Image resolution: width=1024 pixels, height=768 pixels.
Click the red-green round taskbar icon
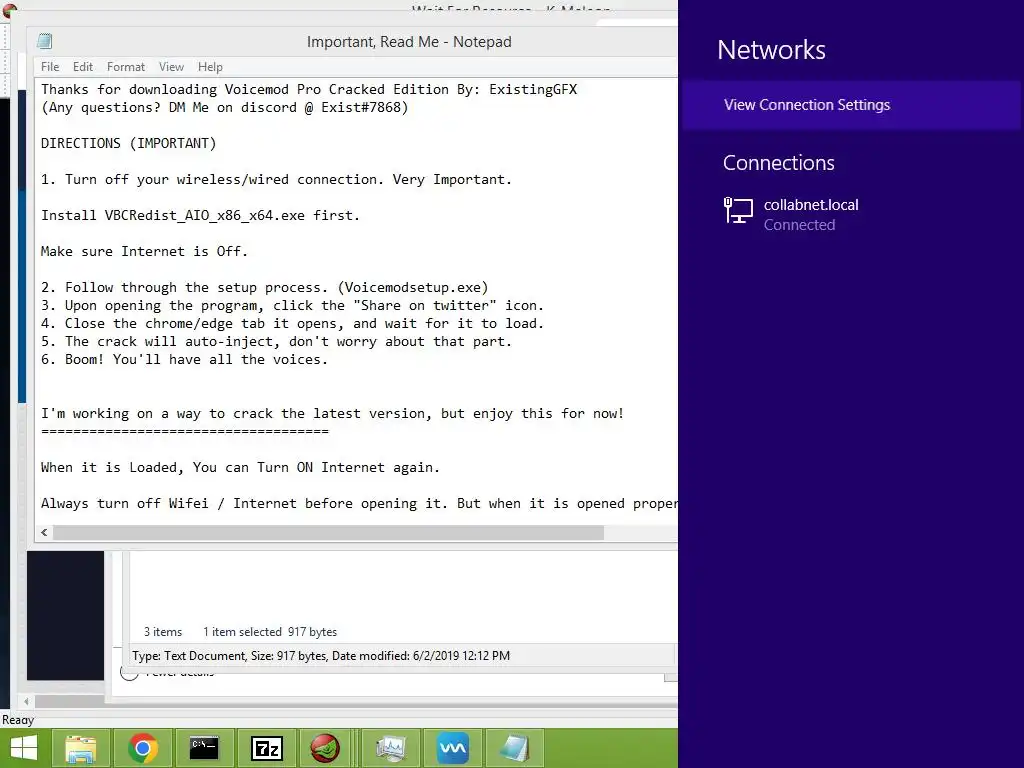coord(324,748)
